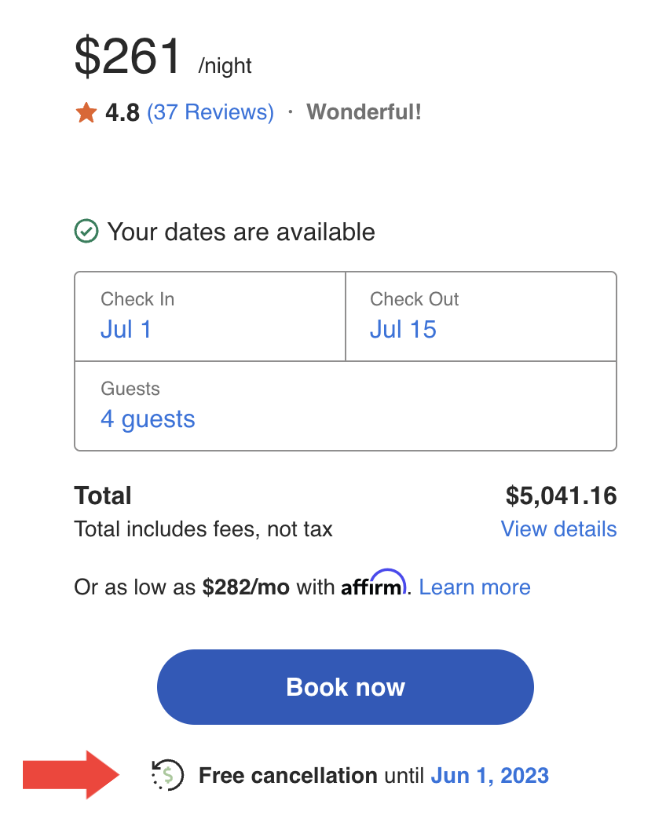The image size is (654, 840).
Task: Click the $5,041.16 total amount
Action: 561,495
